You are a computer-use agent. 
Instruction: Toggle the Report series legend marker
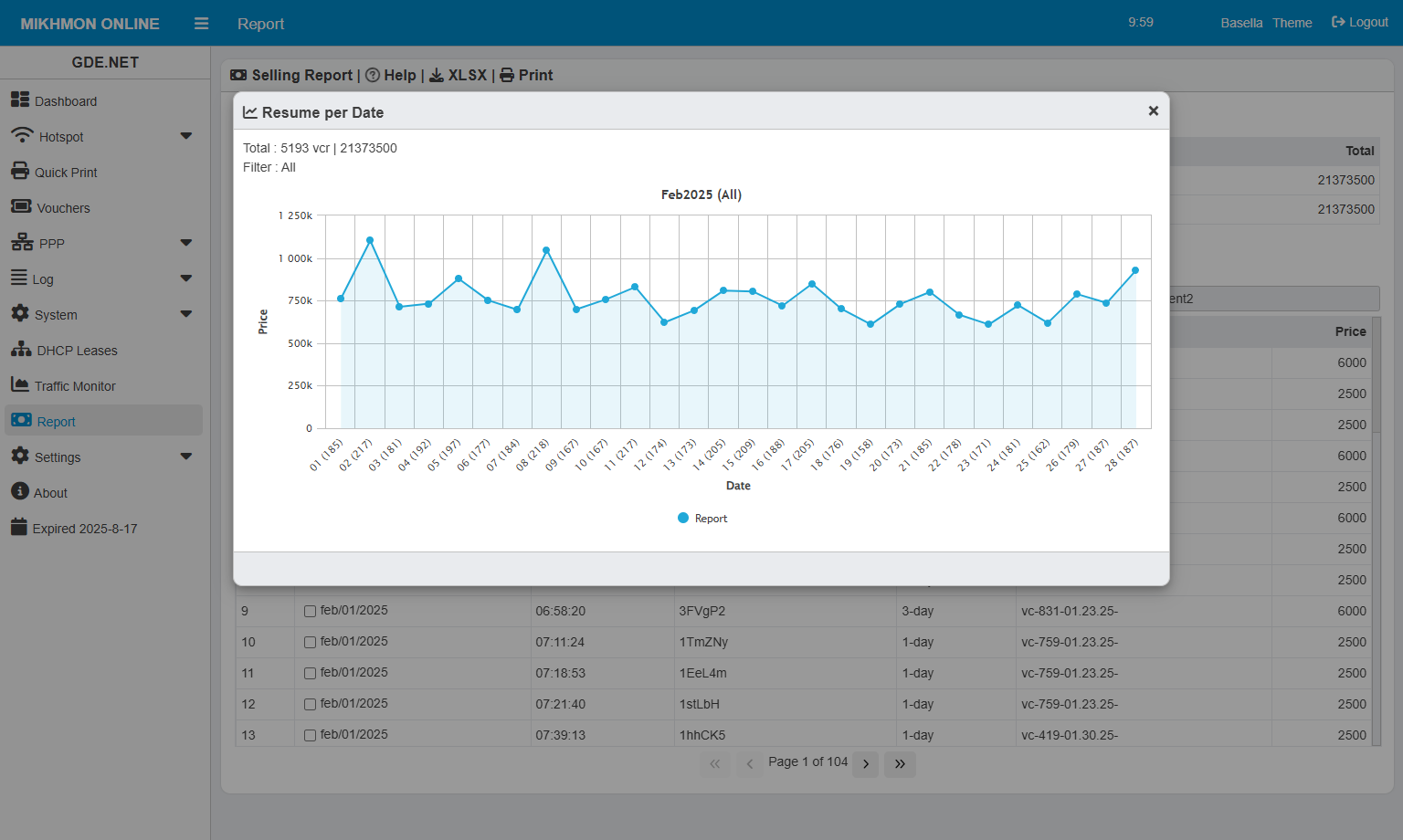[683, 519]
